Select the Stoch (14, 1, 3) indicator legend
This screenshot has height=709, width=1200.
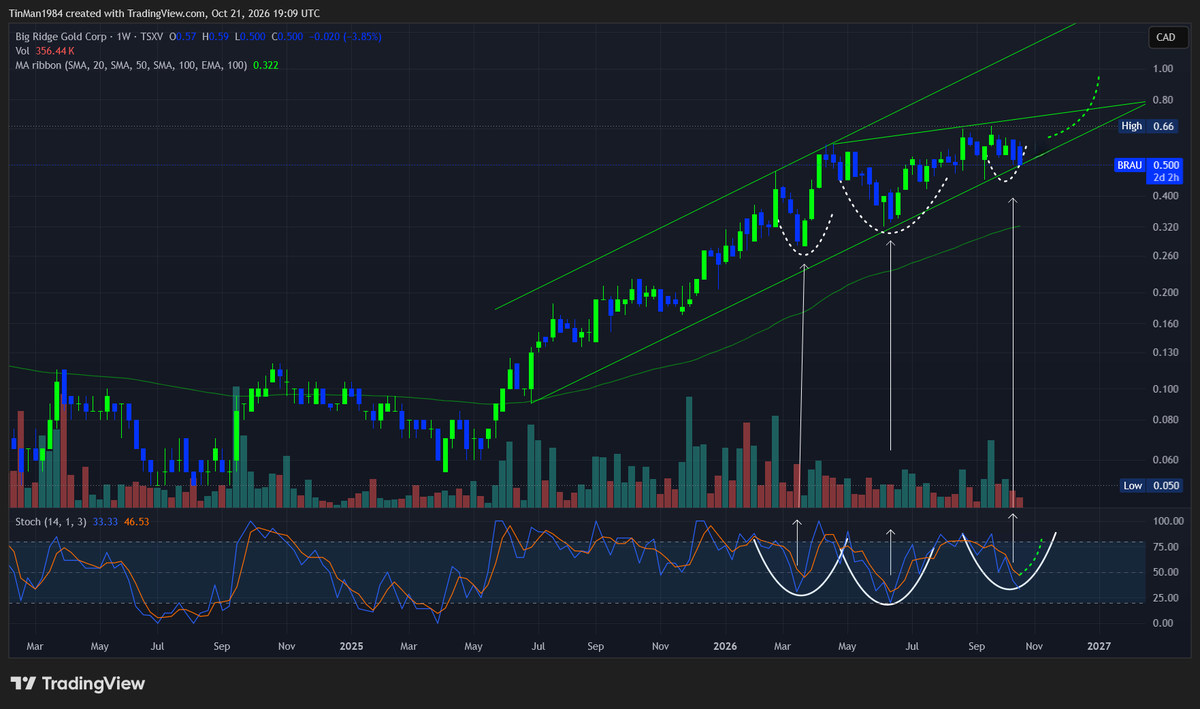[x=50, y=521]
